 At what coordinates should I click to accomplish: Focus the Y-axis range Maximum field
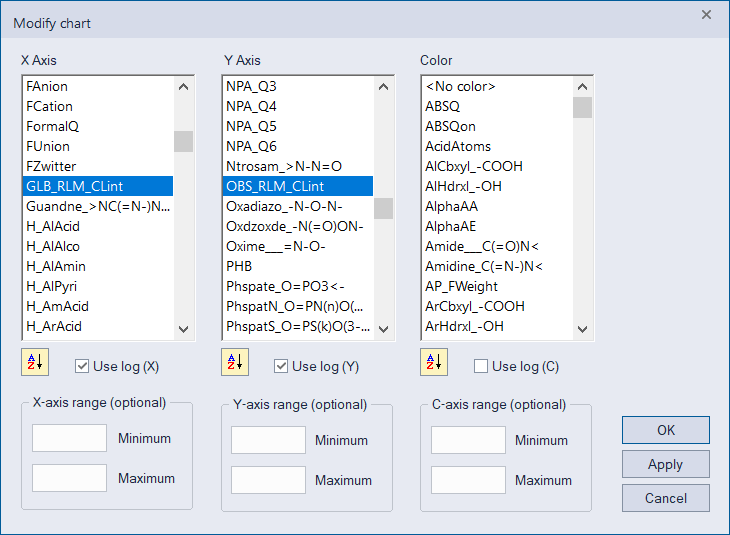point(269,480)
